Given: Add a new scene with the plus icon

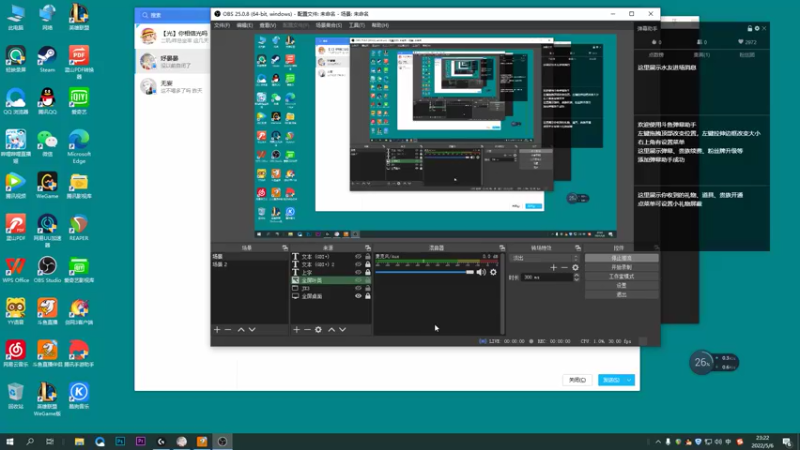Looking at the screenshot, I should 217,330.
